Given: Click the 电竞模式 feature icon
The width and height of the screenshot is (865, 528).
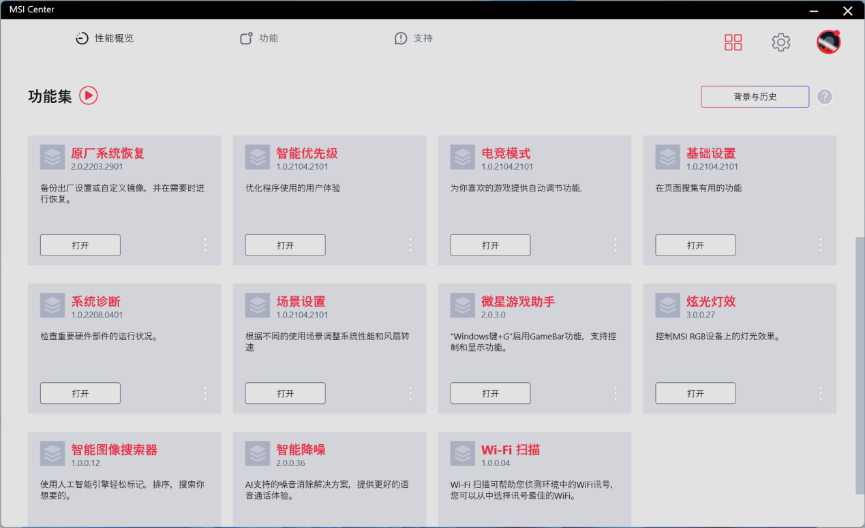Looking at the screenshot, I should 463,157.
